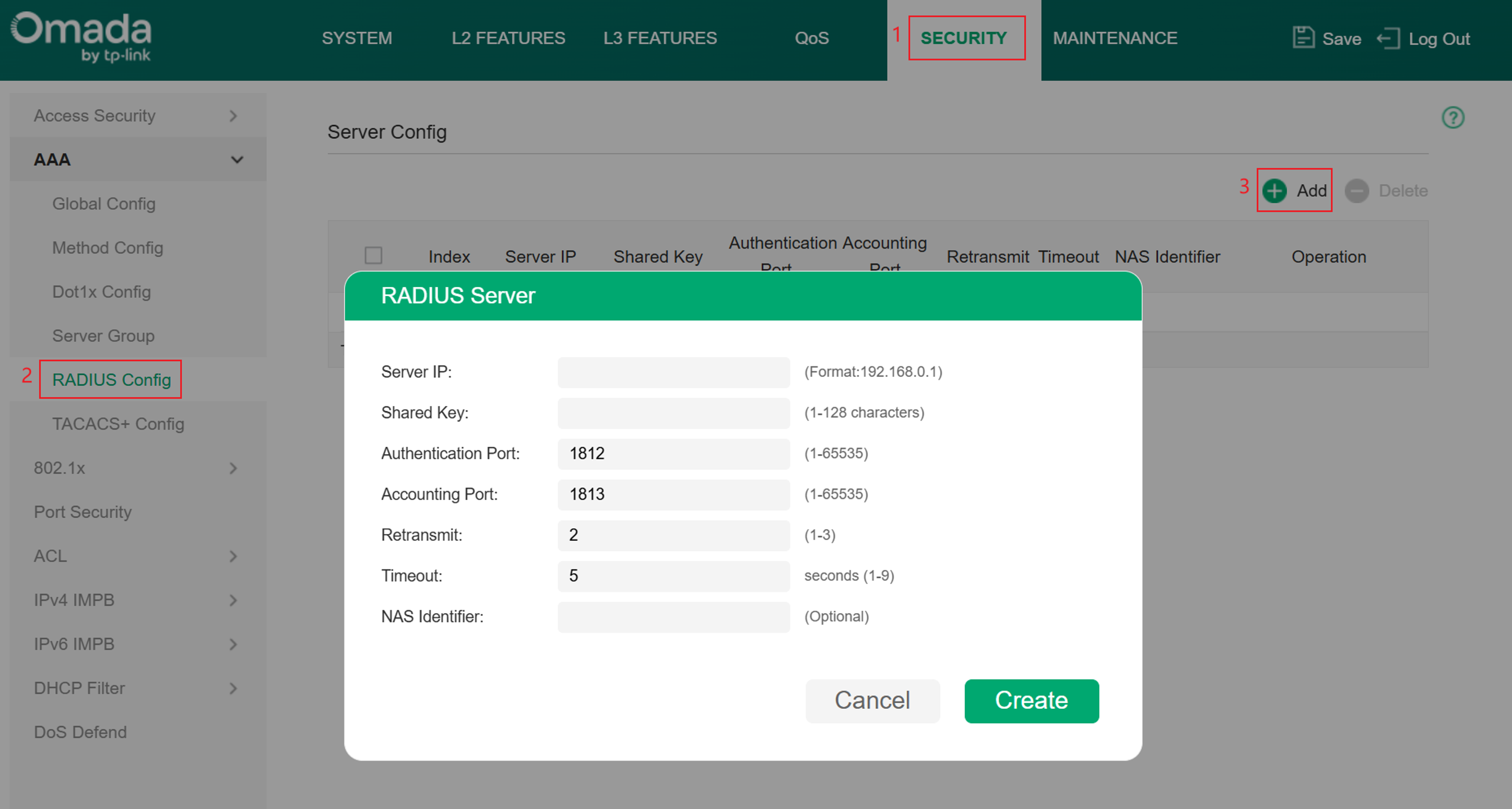Click the Save text link

pyautogui.click(x=1341, y=39)
